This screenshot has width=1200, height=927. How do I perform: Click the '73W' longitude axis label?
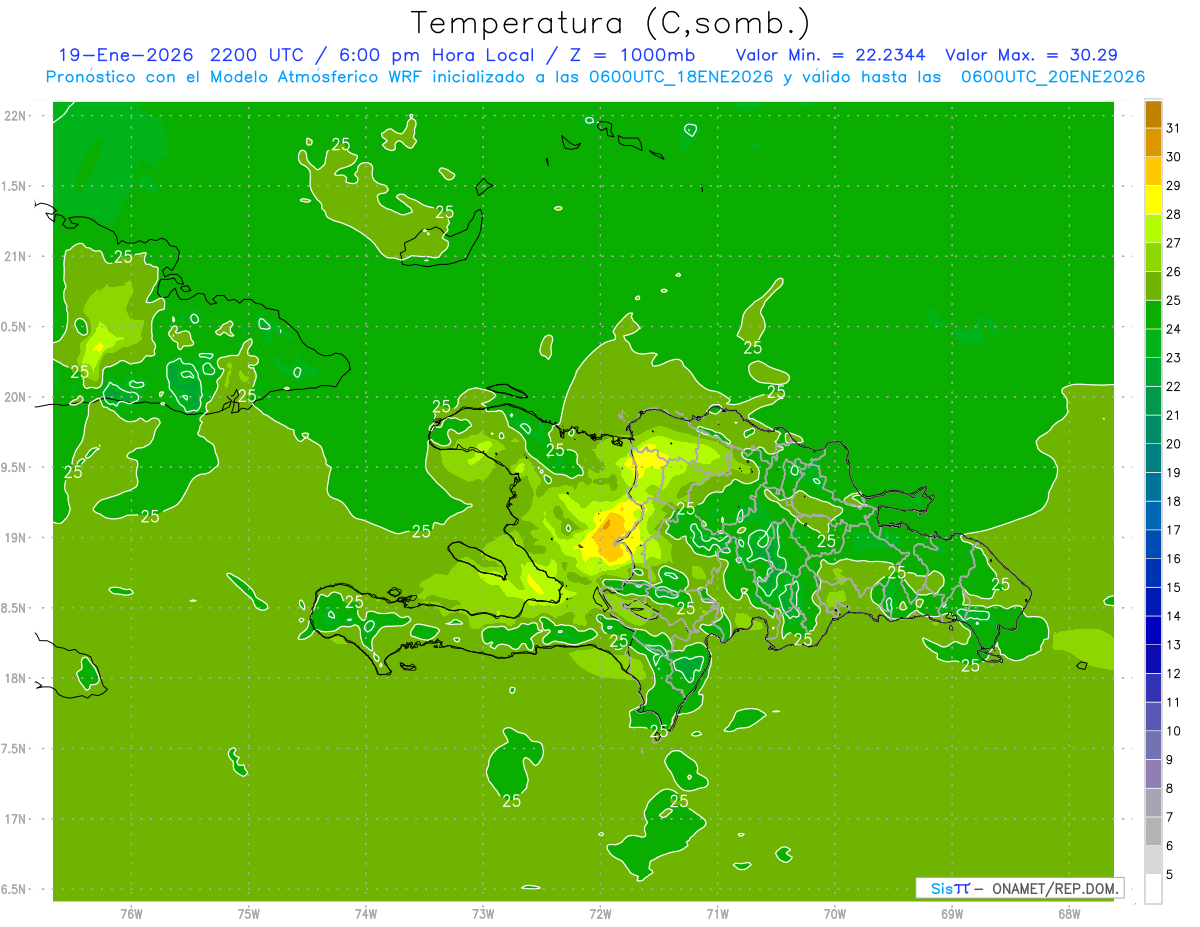click(483, 913)
